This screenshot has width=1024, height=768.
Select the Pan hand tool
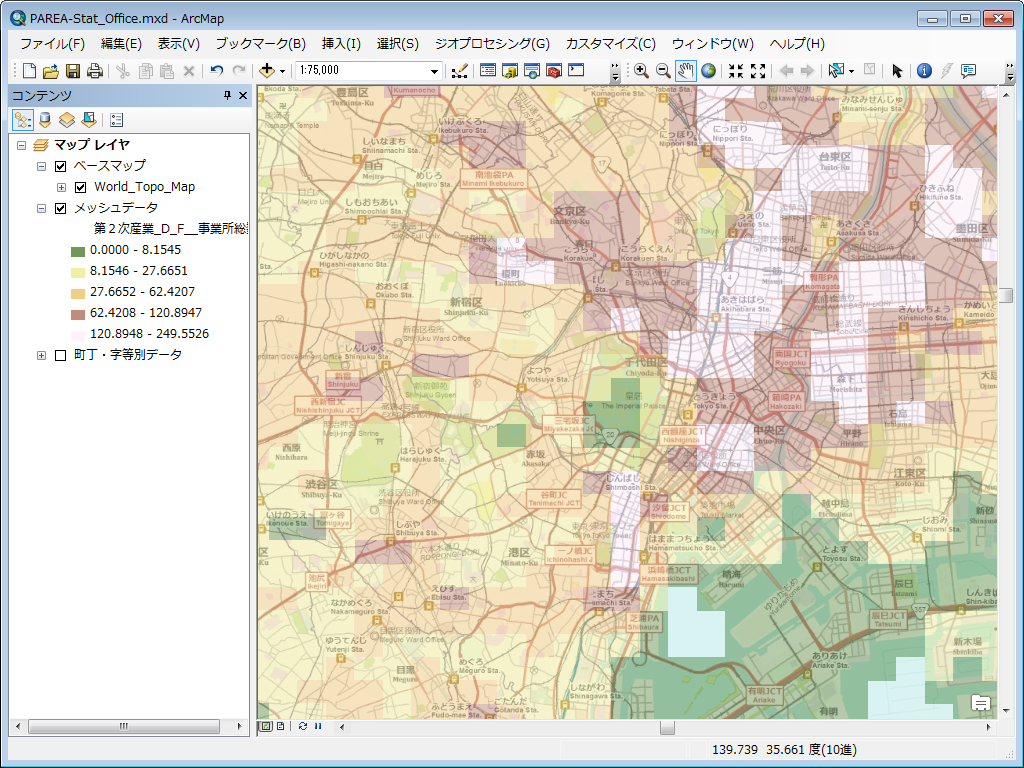[x=685, y=71]
